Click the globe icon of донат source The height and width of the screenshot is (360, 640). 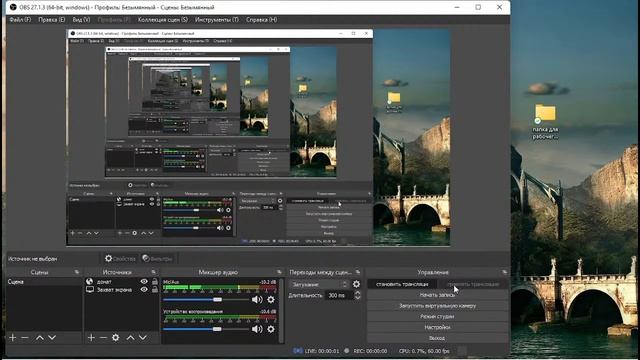coord(89,281)
